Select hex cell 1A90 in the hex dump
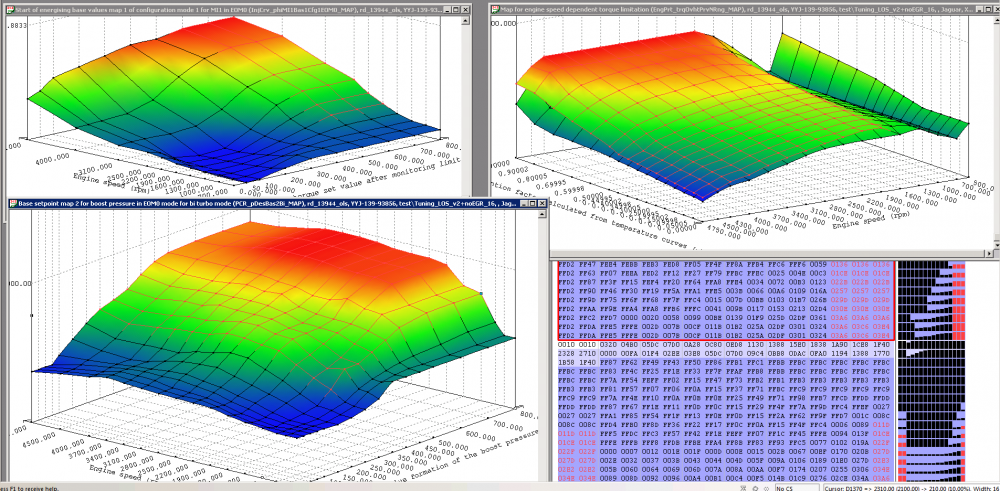The height and width of the screenshot is (491, 1000). (x=839, y=344)
